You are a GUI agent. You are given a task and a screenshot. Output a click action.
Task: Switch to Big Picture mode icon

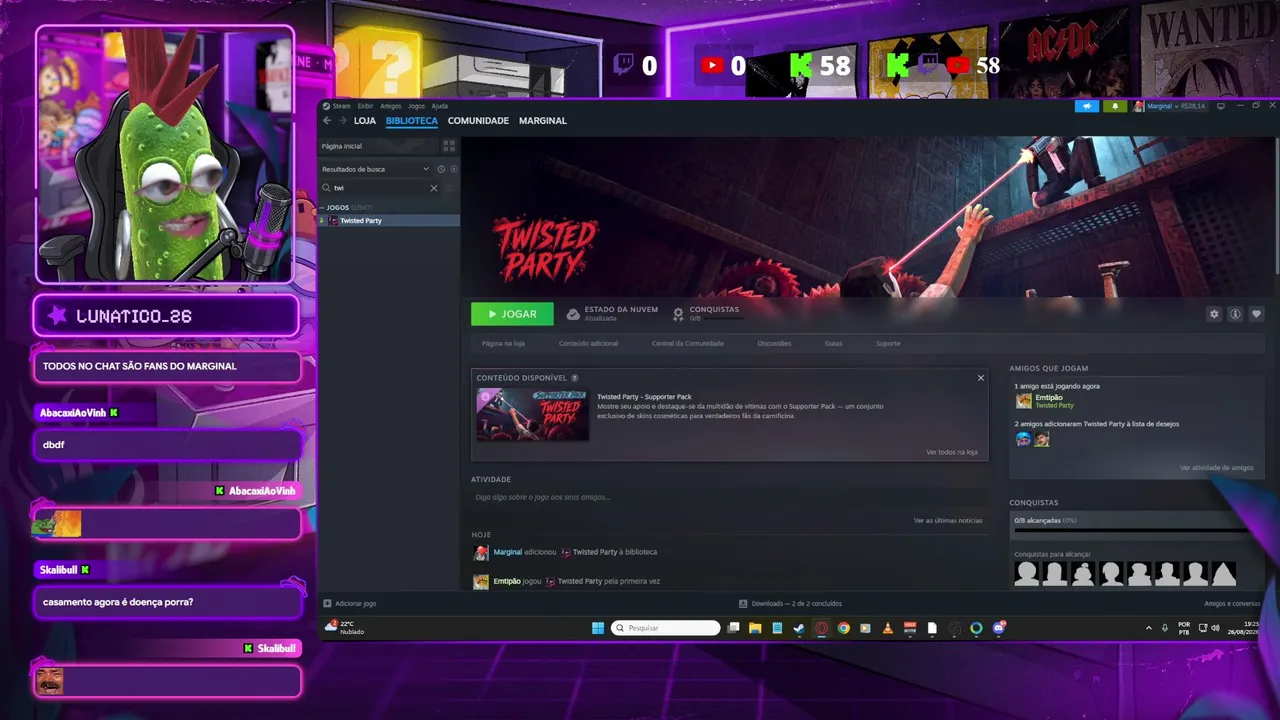coord(1220,106)
